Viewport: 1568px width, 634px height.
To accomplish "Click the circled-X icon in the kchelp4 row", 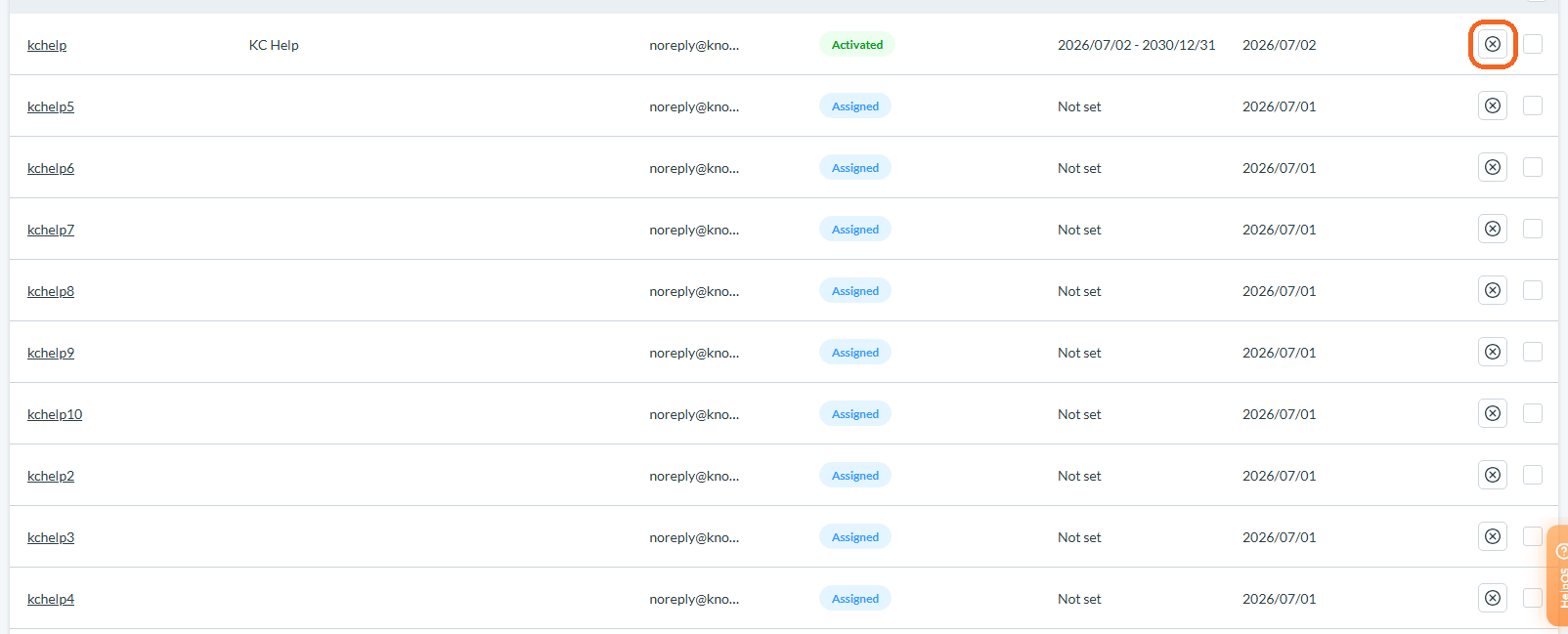I will [x=1493, y=598].
